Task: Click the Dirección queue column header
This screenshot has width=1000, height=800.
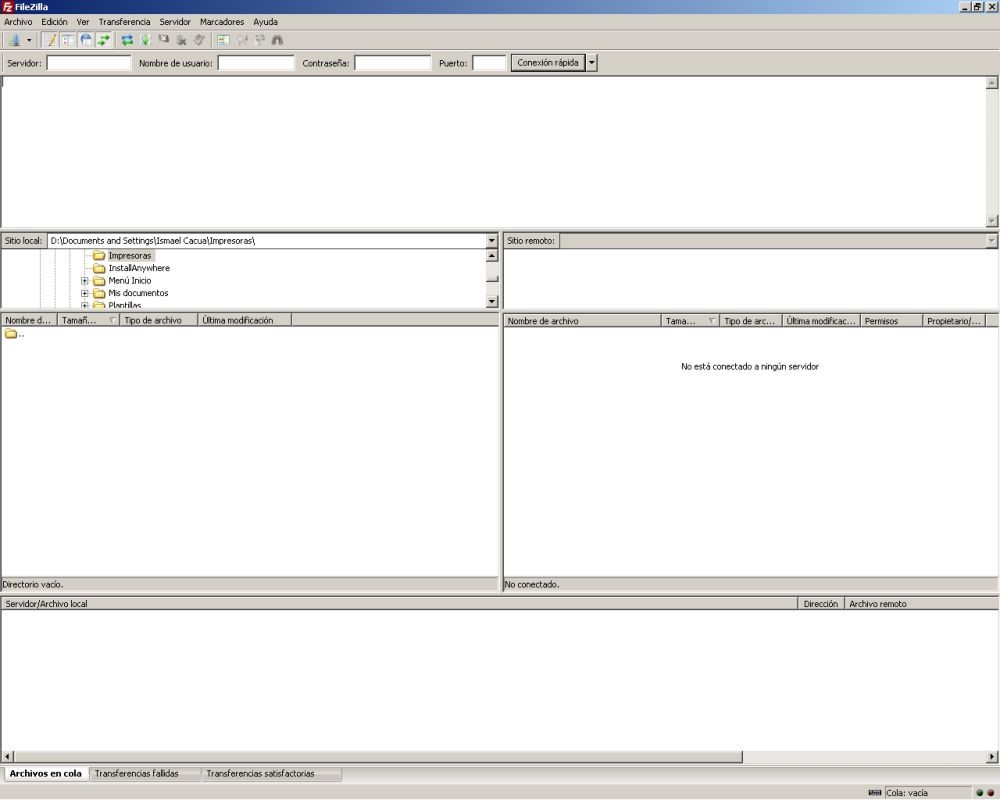Action: tap(821, 604)
